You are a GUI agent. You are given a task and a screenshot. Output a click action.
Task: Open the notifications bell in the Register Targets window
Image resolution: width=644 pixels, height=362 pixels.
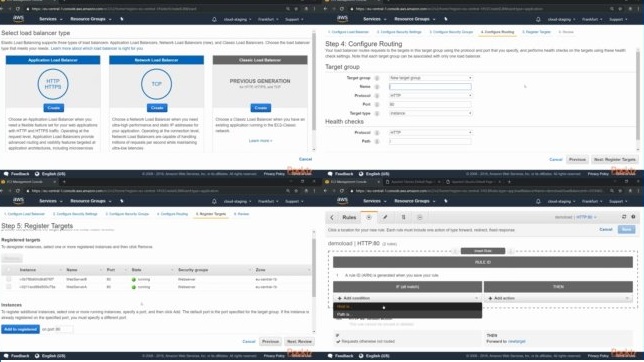point(214,201)
